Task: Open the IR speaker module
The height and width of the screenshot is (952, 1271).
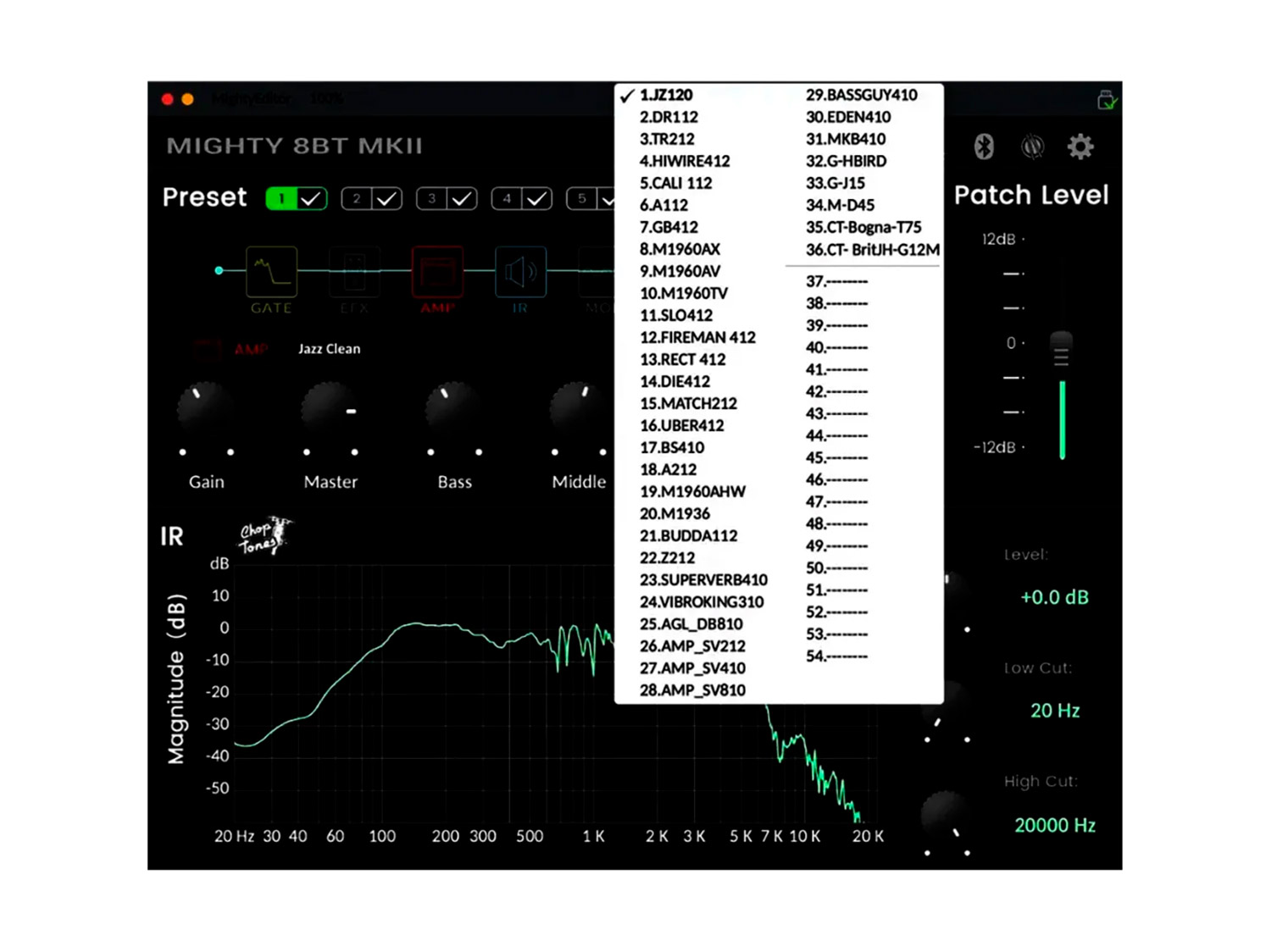Action: tap(520, 272)
